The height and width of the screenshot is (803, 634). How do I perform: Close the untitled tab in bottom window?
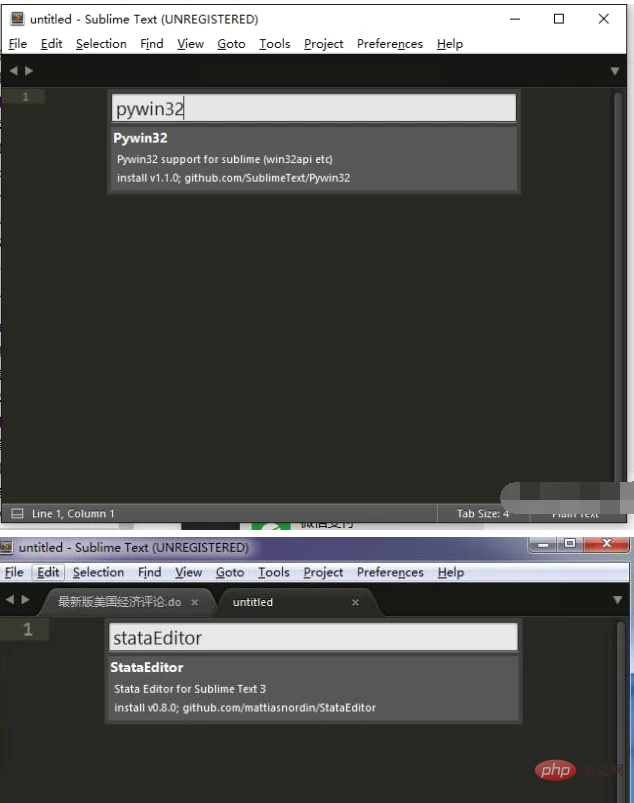point(355,603)
